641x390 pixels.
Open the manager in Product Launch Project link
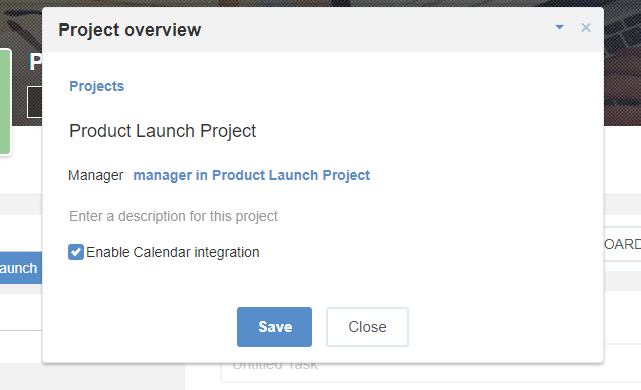tap(251, 175)
